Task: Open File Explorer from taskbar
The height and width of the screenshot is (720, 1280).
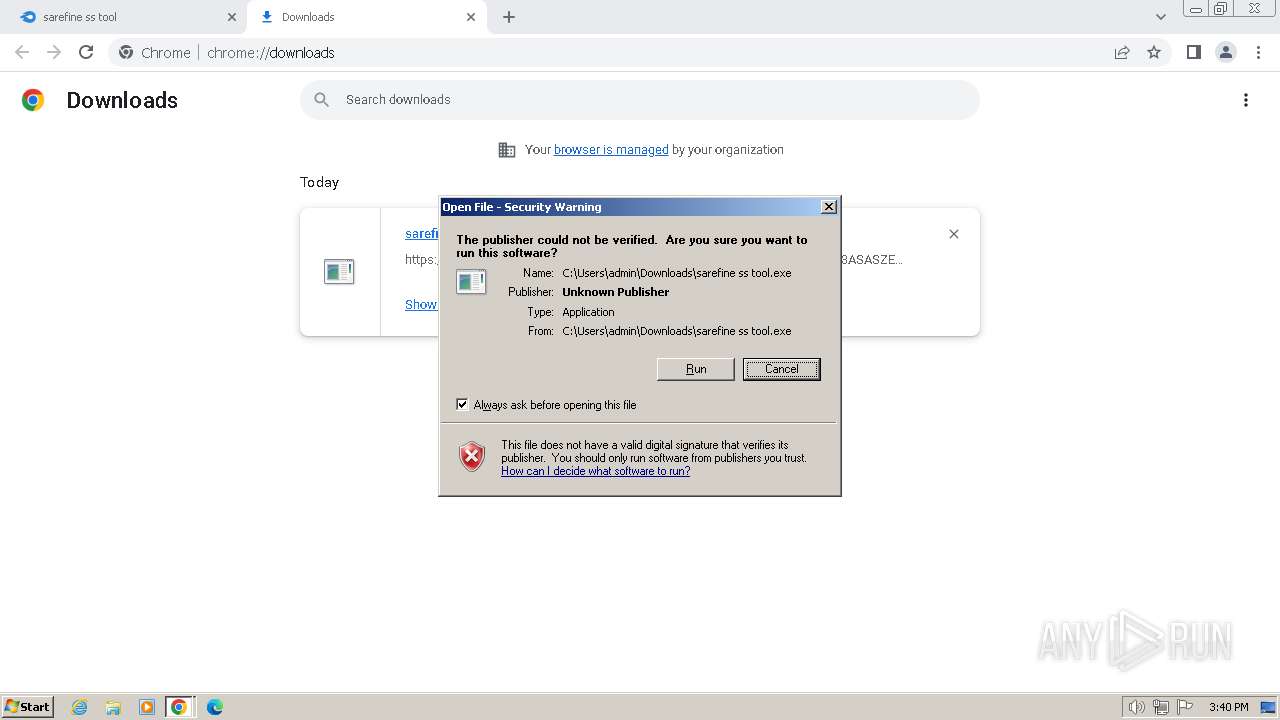Action: tap(113, 707)
